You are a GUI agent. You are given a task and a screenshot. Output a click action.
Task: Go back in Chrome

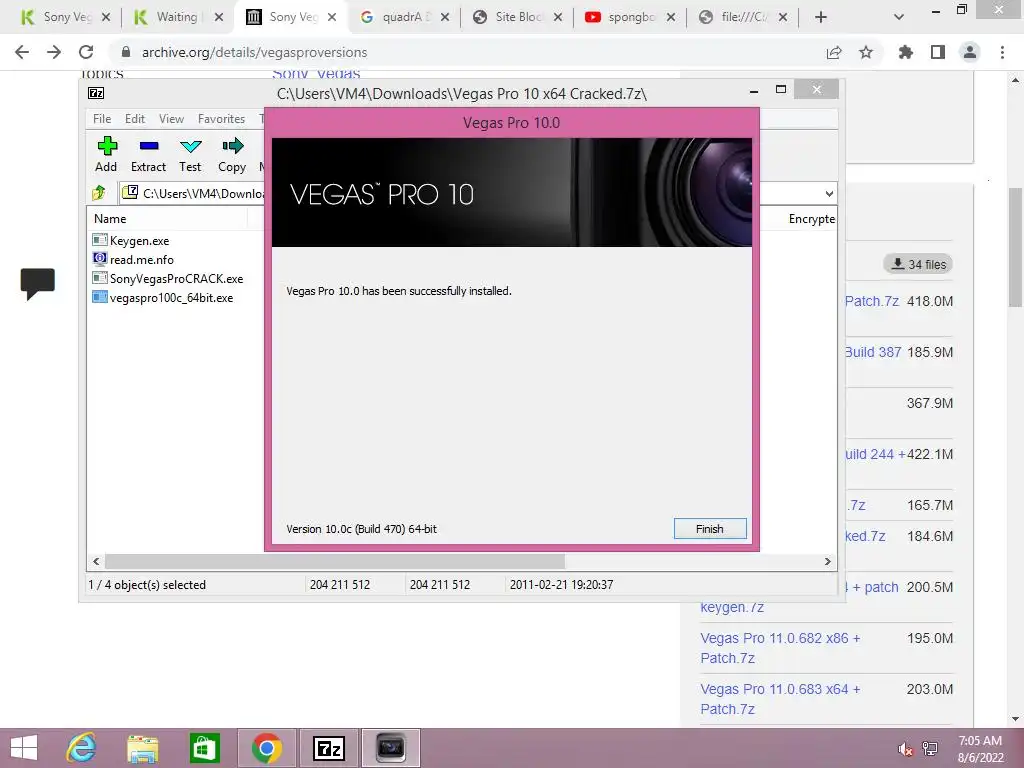pos(22,52)
